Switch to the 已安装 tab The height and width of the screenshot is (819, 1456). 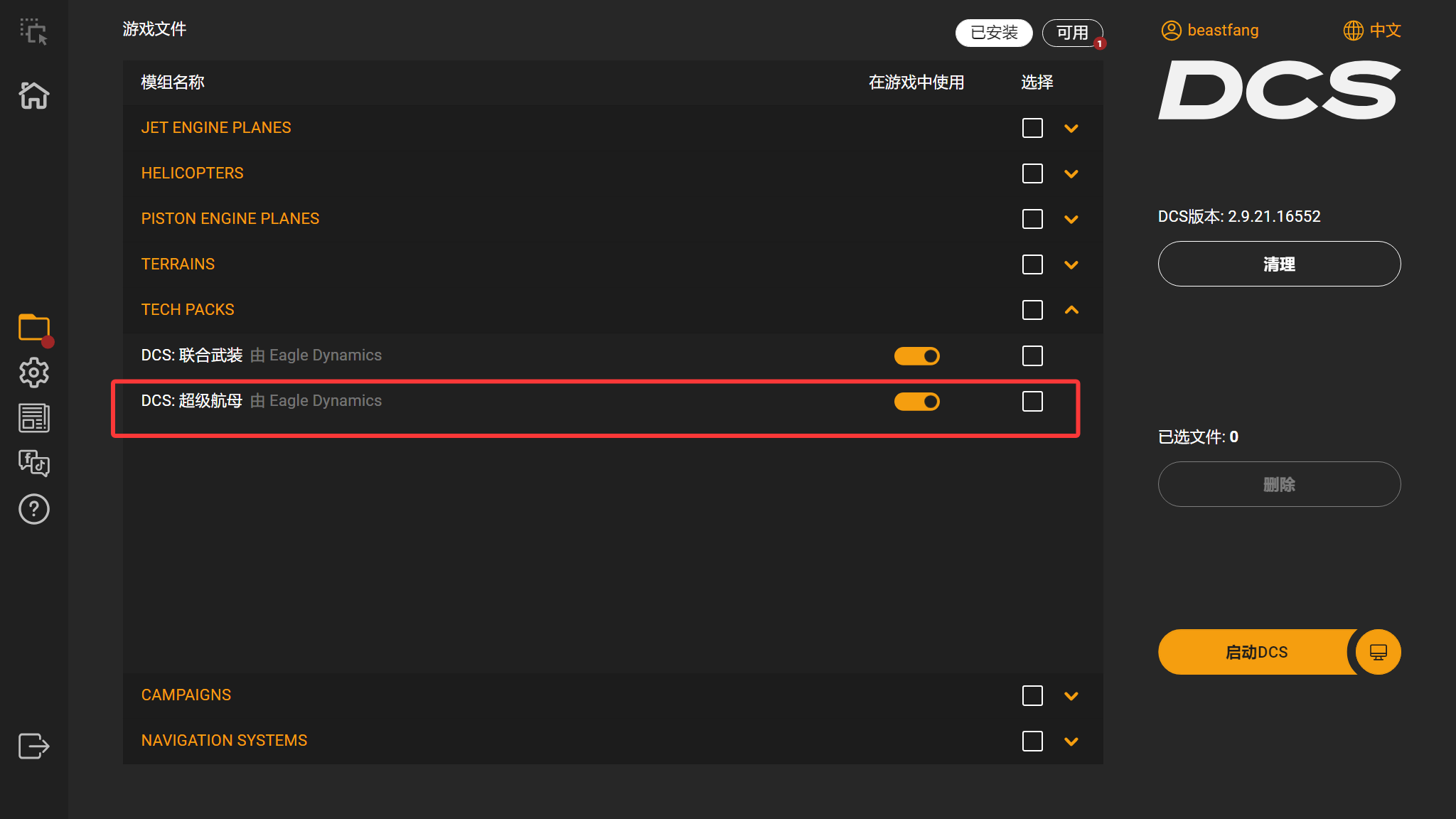994,33
